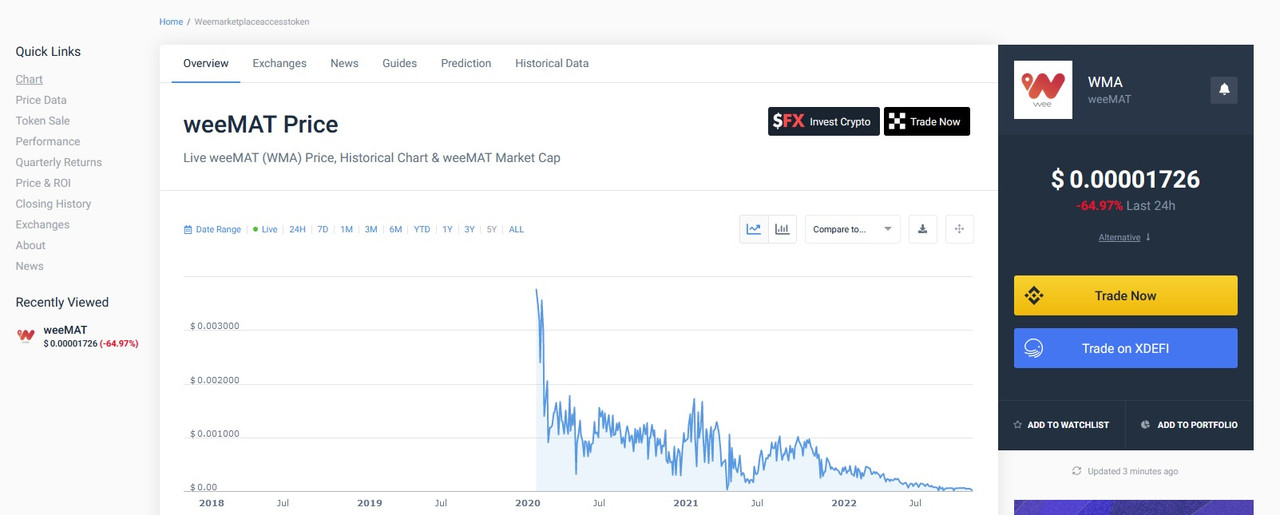Image resolution: width=1280 pixels, height=515 pixels.
Task: Select Live chart range
Action: coord(265,230)
